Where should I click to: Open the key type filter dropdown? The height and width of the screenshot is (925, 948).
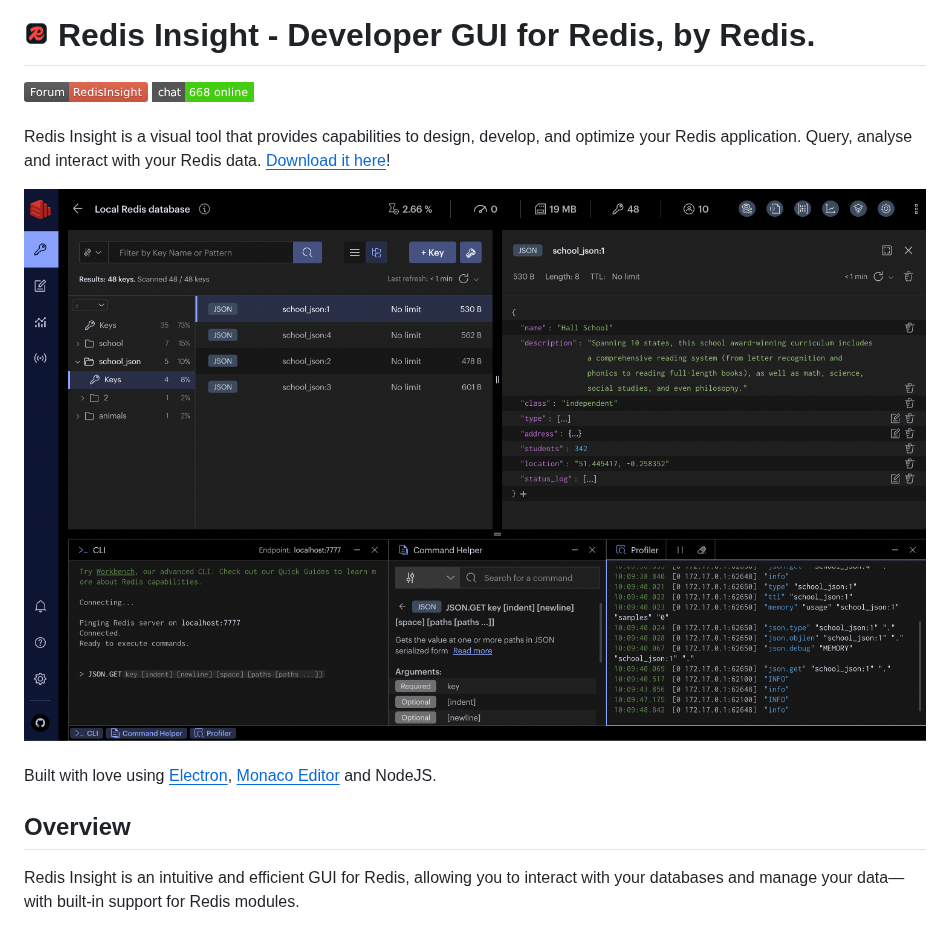click(93, 252)
